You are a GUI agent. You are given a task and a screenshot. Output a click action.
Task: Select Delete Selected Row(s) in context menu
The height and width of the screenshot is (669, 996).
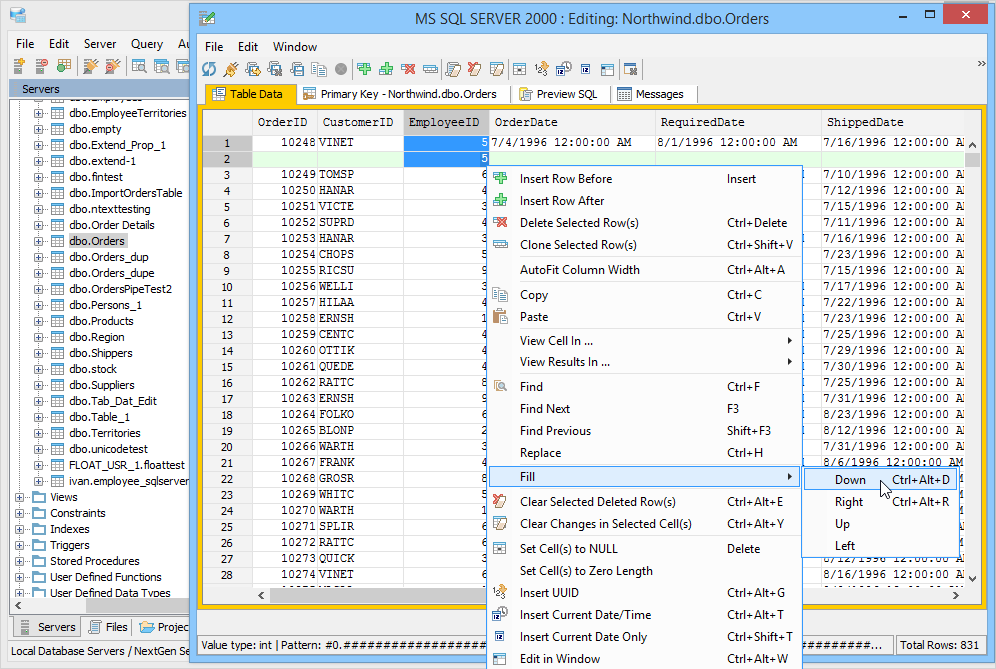coord(645,222)
